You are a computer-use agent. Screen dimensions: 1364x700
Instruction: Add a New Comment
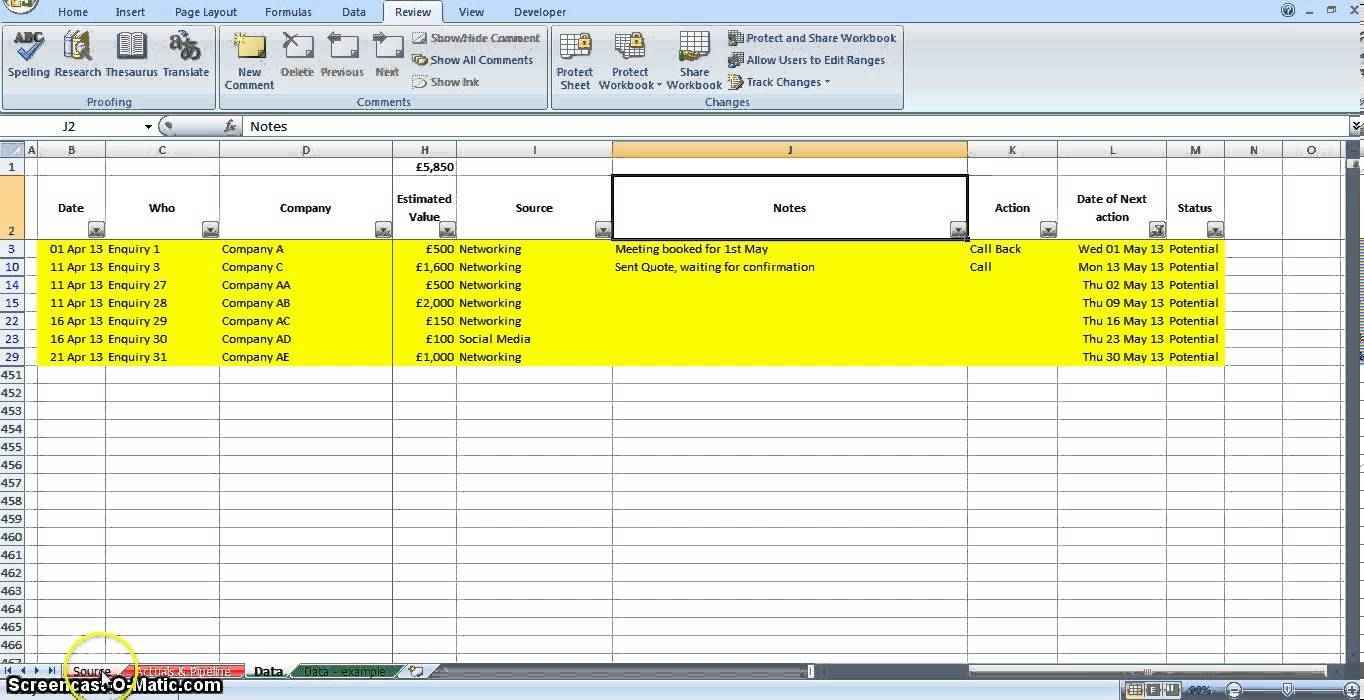point(249,60)
